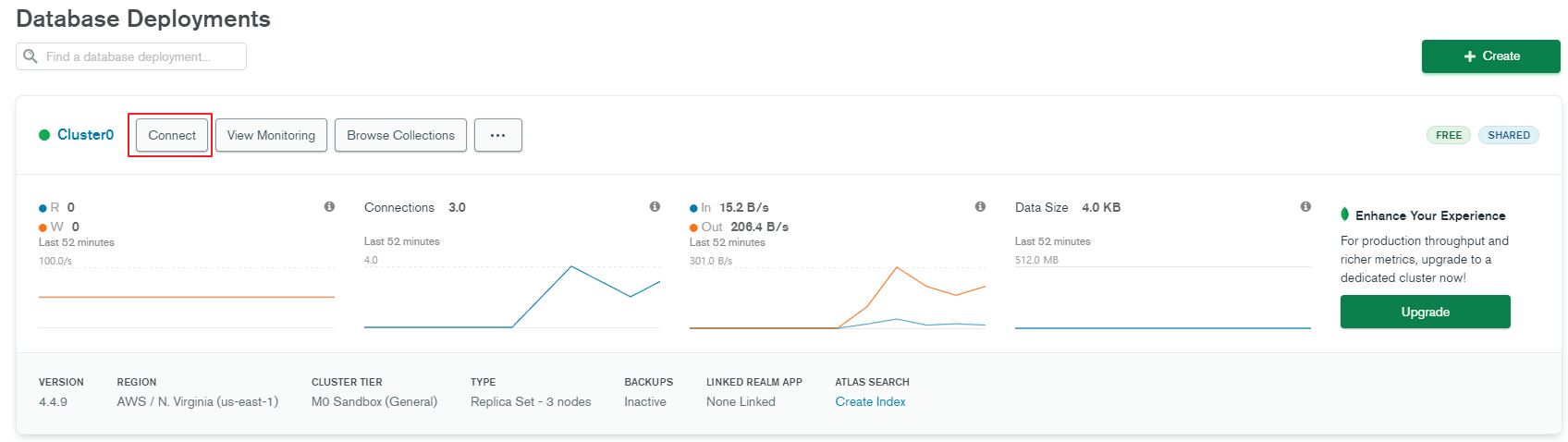Viewport: 1568px width, 442px height.
Task: Focus the Find a database deployment field
Action: click(x=131, y=56)
